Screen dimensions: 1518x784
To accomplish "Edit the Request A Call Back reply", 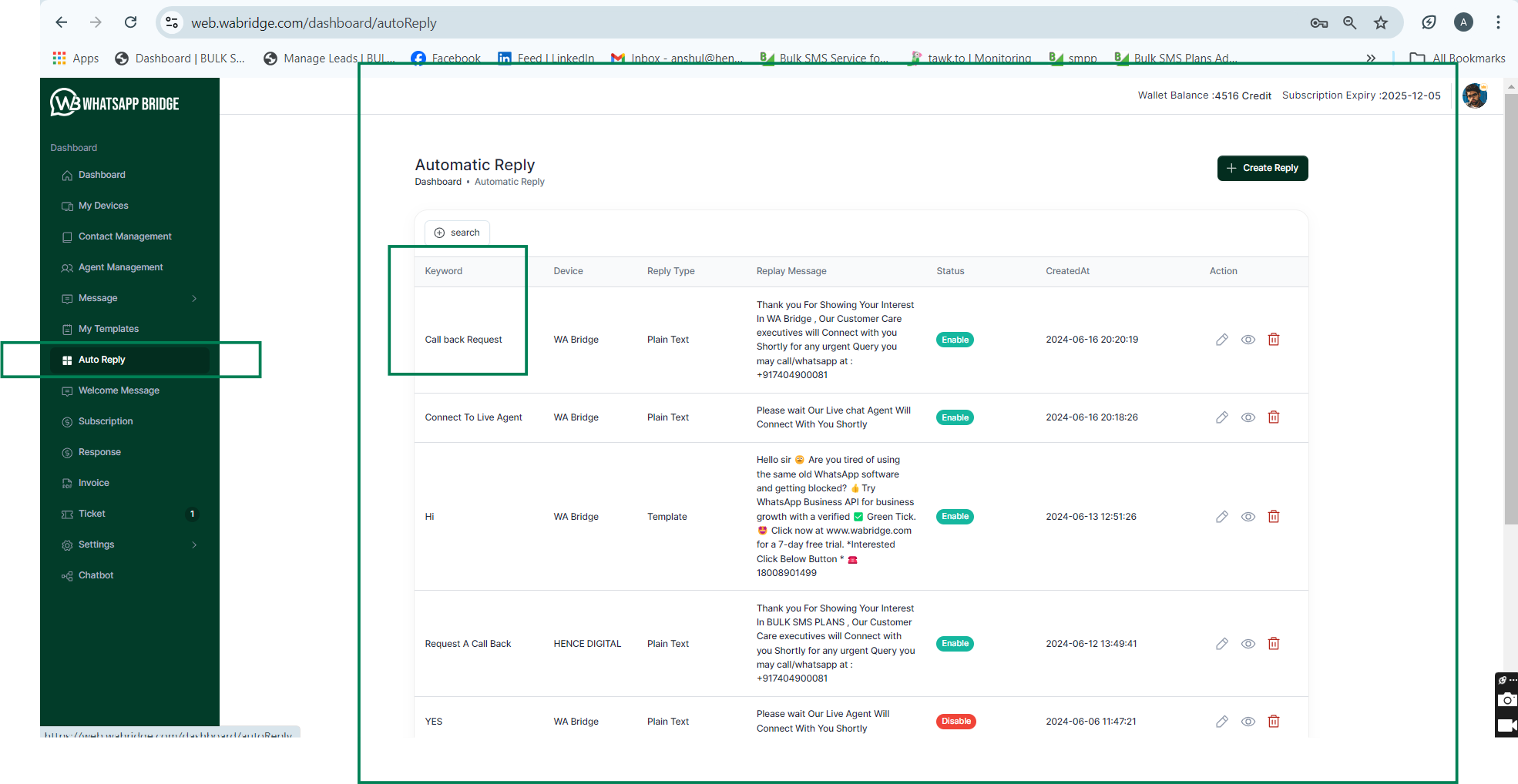I will (x=1222, y=644).
